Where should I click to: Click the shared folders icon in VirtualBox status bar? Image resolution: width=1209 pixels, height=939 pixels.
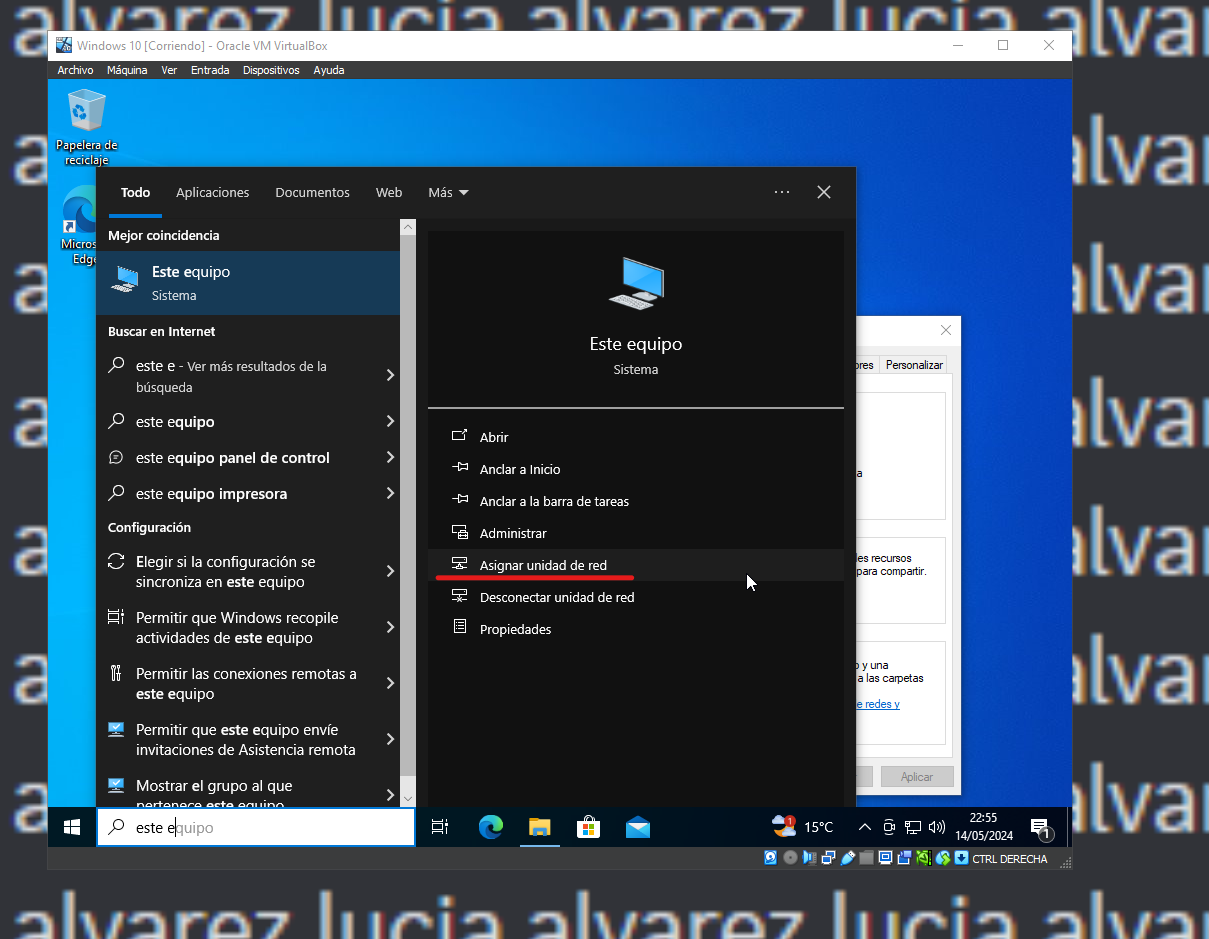coord(868,858)
